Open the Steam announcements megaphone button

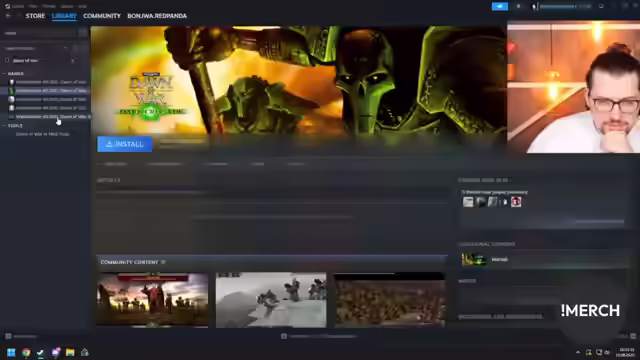tap(500, 6)
